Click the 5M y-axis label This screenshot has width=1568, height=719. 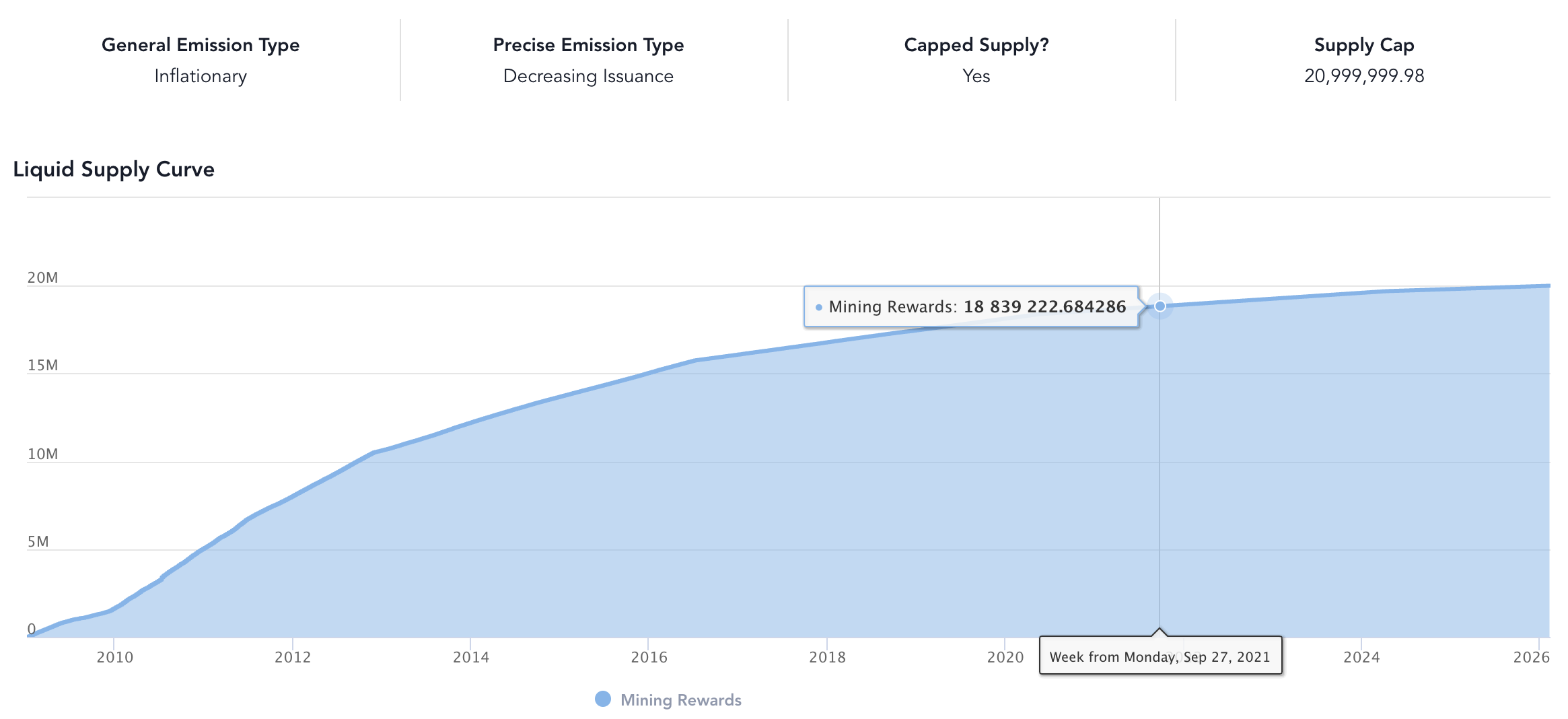[x=38, y=541]
